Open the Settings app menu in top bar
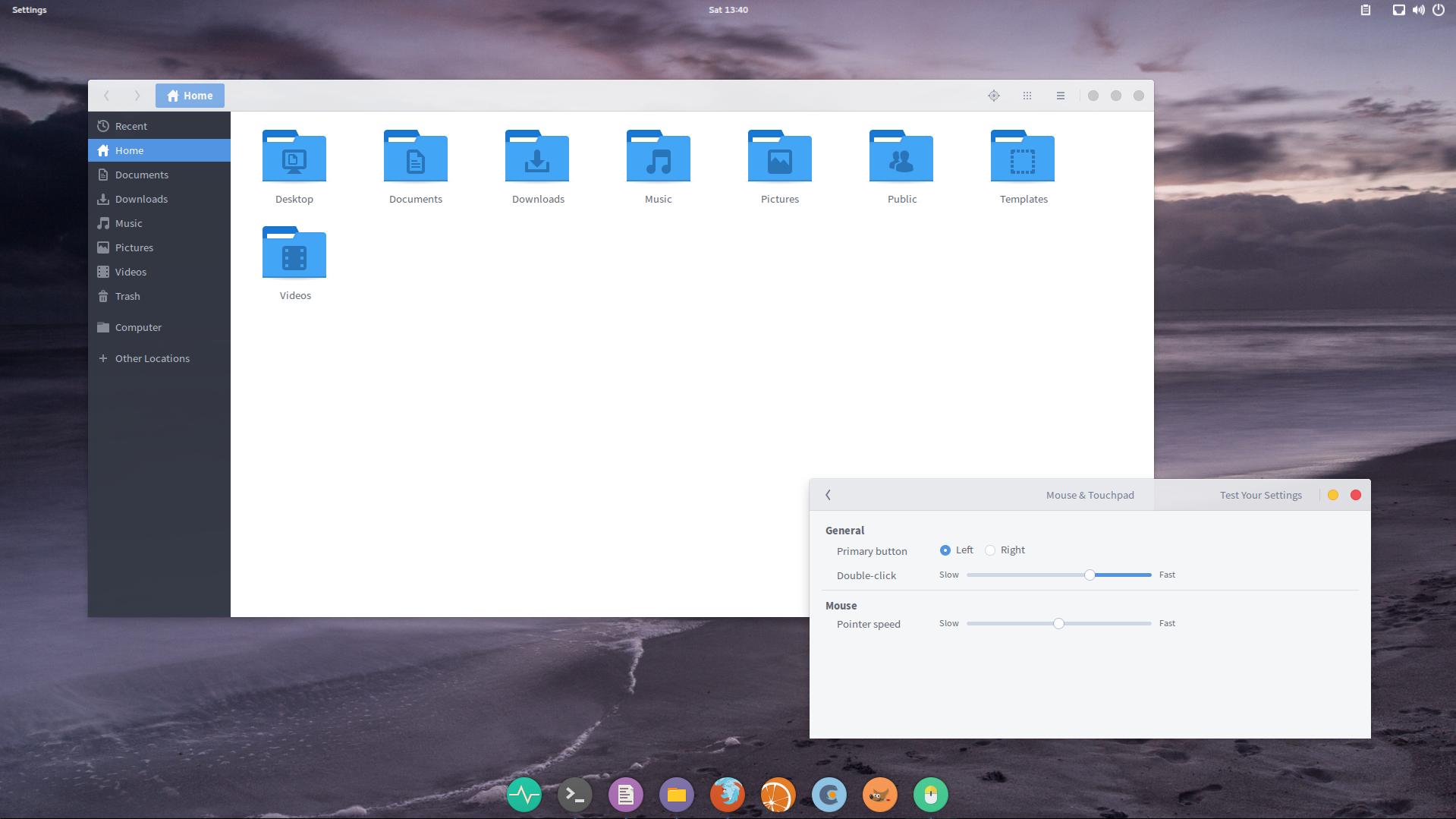Viewport: 1456px width, 819px height. 30,10
